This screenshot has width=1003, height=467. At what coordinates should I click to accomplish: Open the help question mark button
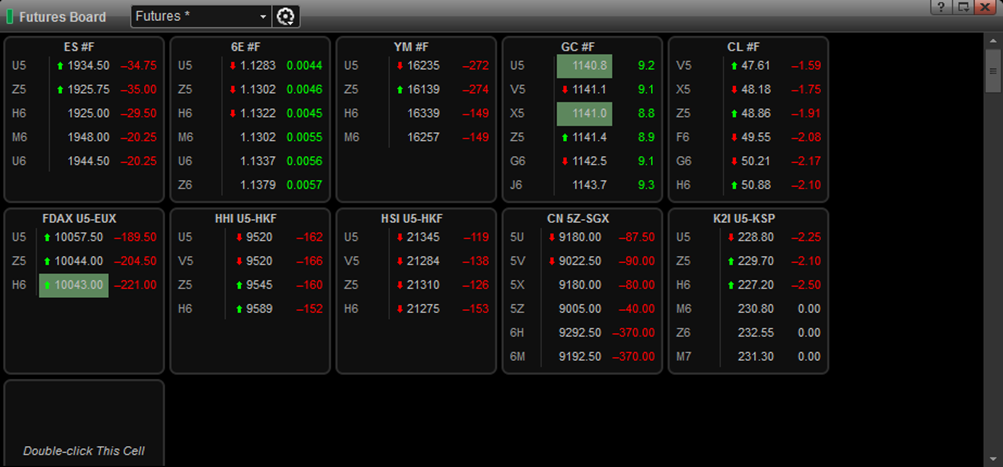pyautogui.click(x=940, y=7)
